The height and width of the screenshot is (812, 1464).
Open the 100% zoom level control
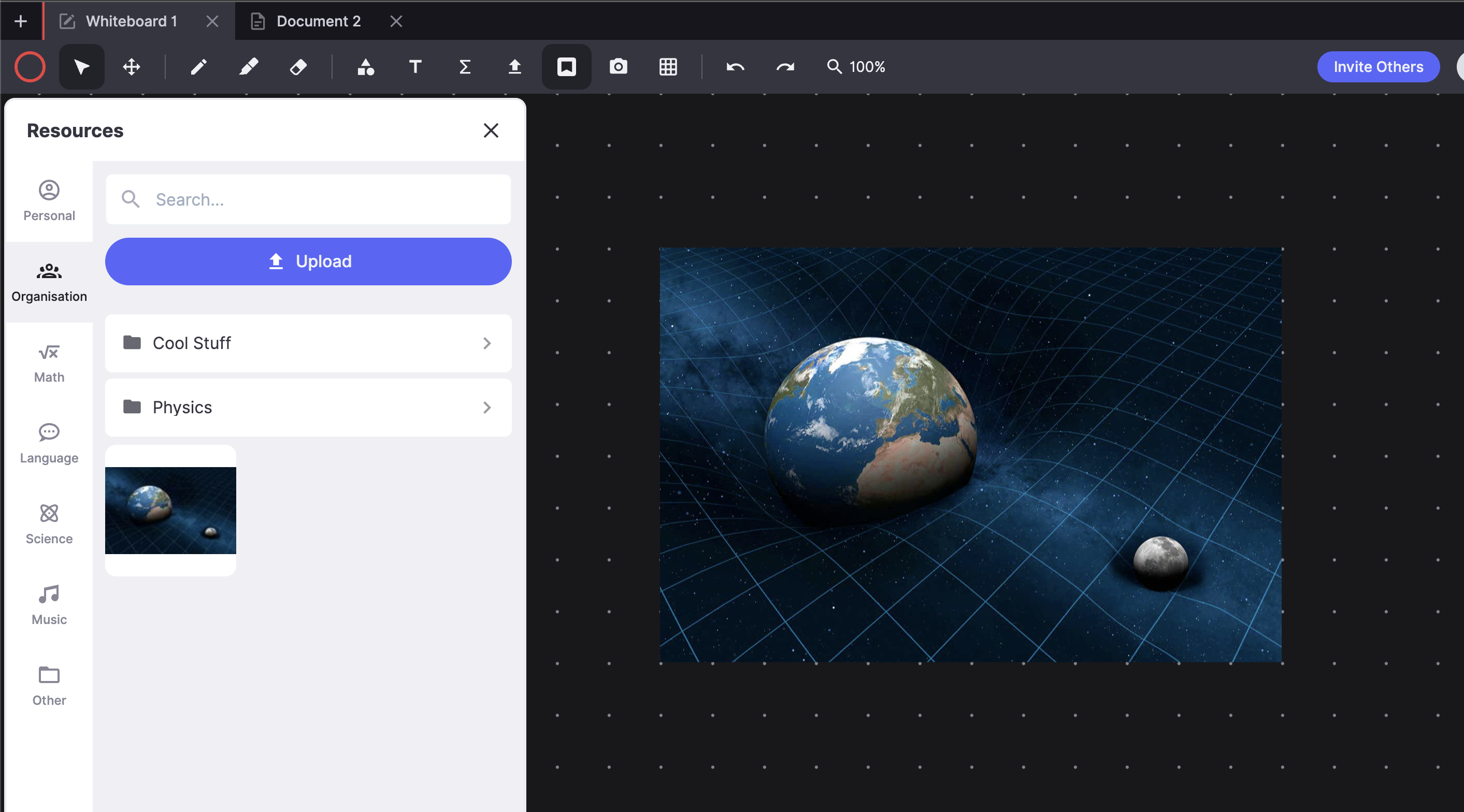(856, 67)
